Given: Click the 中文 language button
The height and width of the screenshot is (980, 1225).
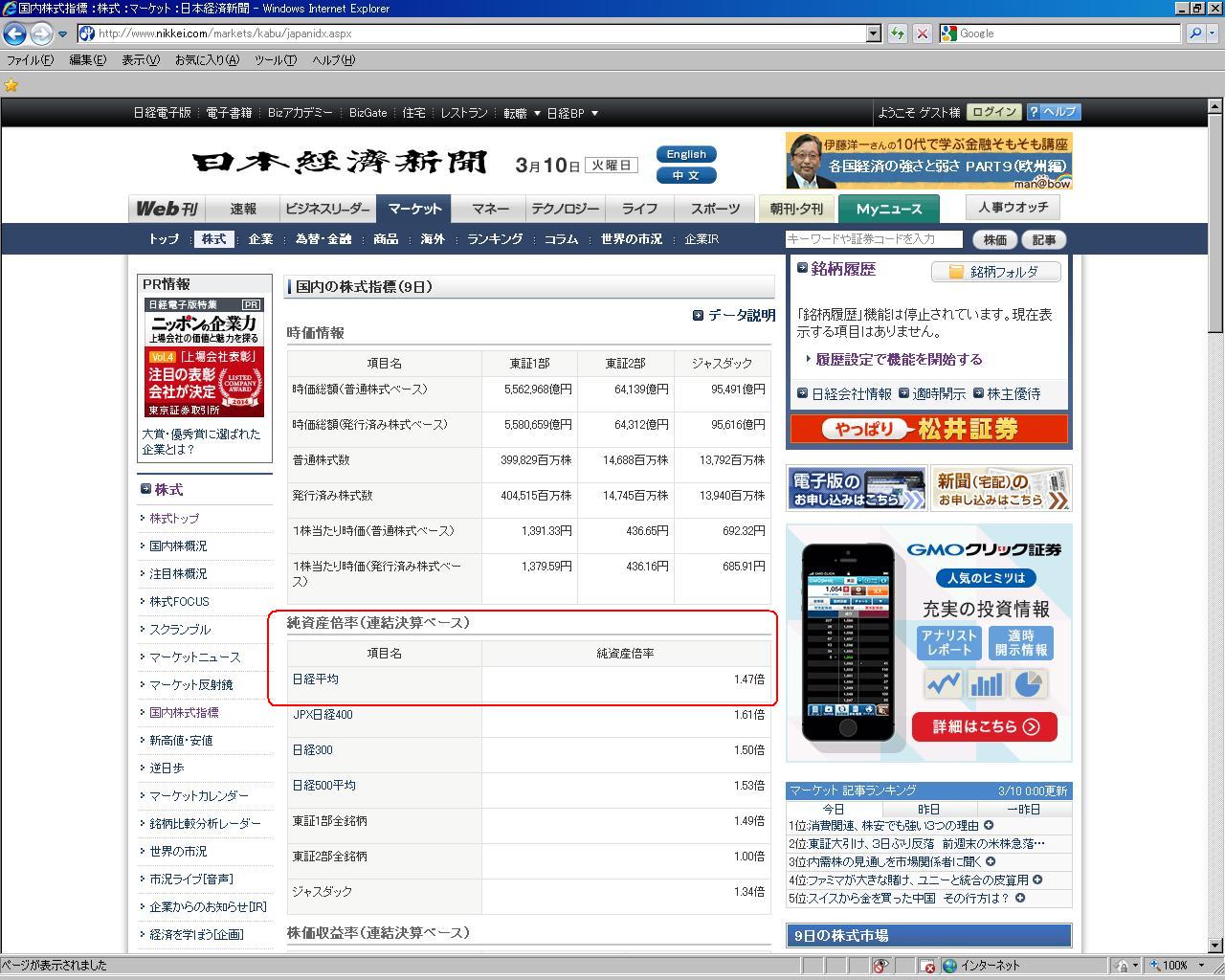Looking at the screenshot, I should coord(686,175).
